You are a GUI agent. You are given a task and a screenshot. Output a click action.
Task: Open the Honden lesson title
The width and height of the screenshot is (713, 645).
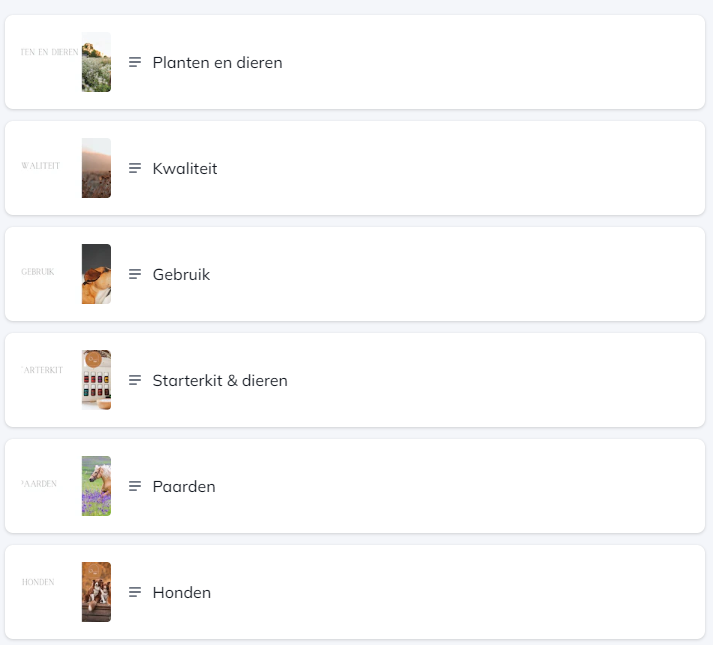pos(181,592)
